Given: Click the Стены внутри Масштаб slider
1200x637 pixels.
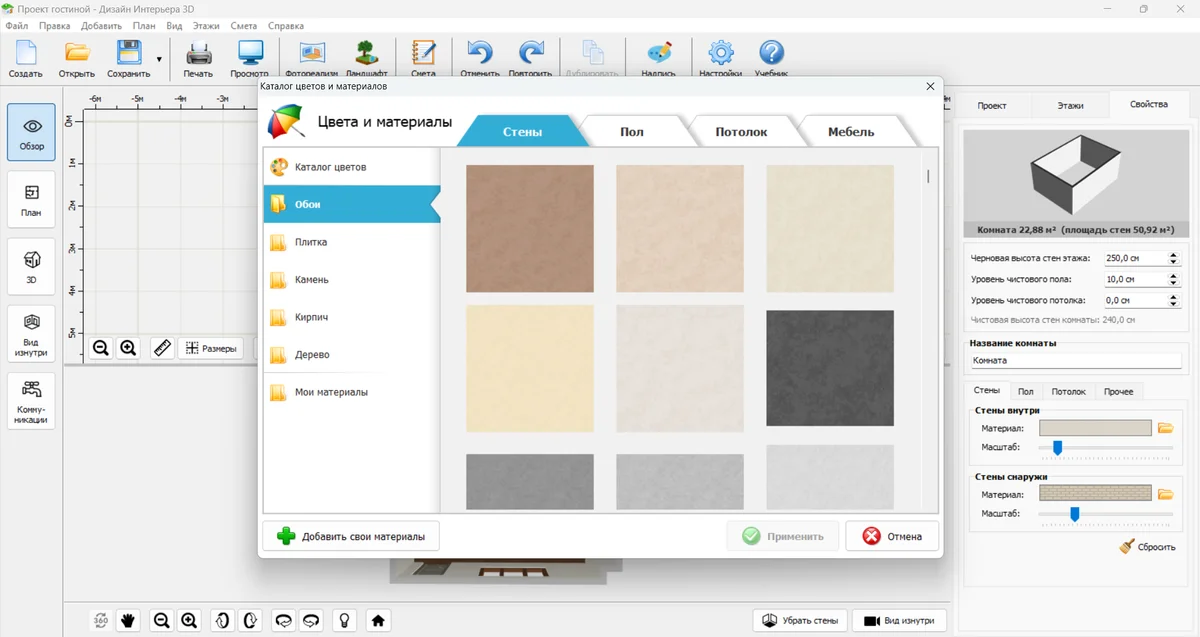Looking at the screenshot, I should [x=1105, y=447].
